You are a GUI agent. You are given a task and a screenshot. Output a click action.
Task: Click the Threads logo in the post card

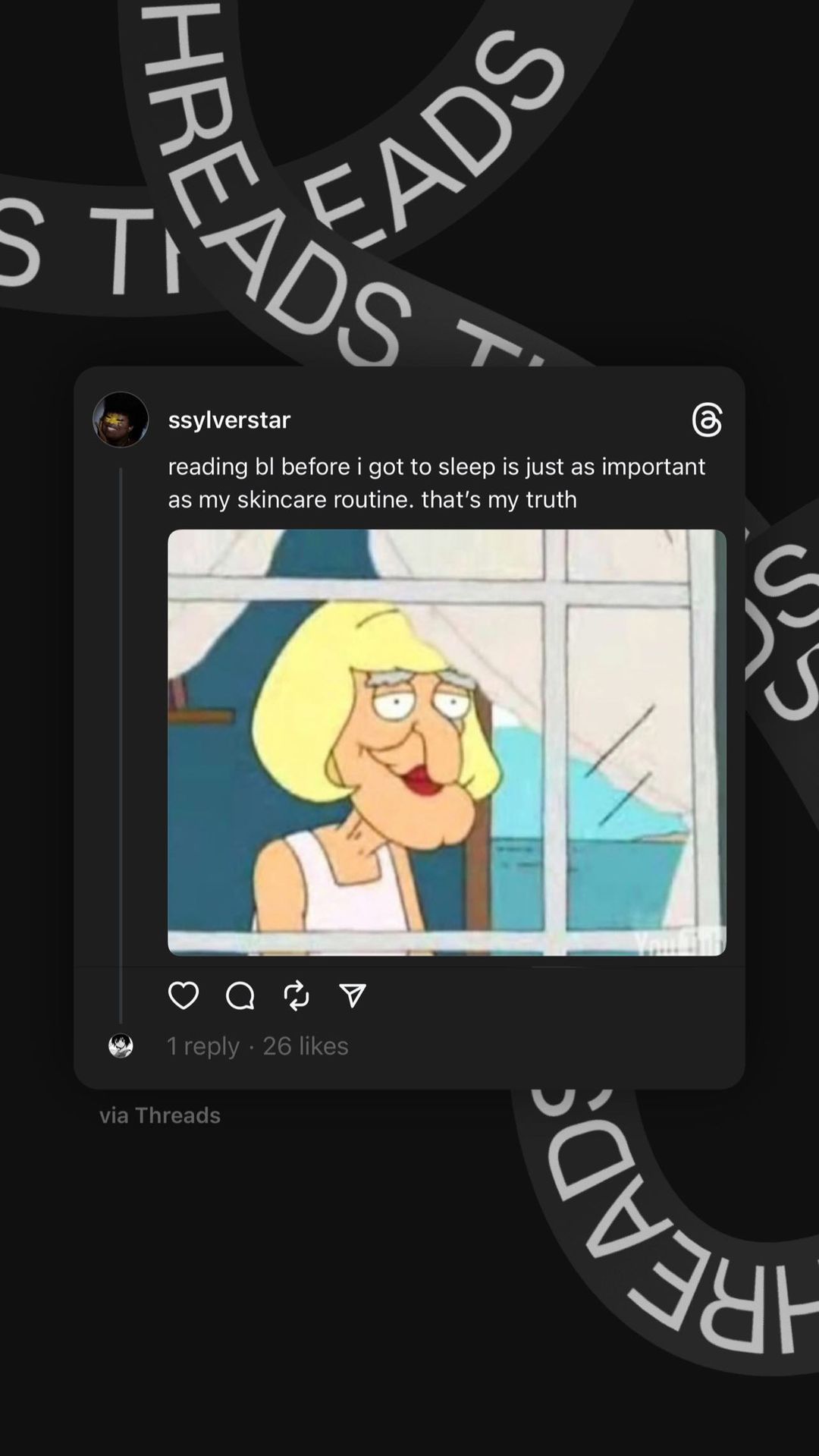click(x=707, y=420)
